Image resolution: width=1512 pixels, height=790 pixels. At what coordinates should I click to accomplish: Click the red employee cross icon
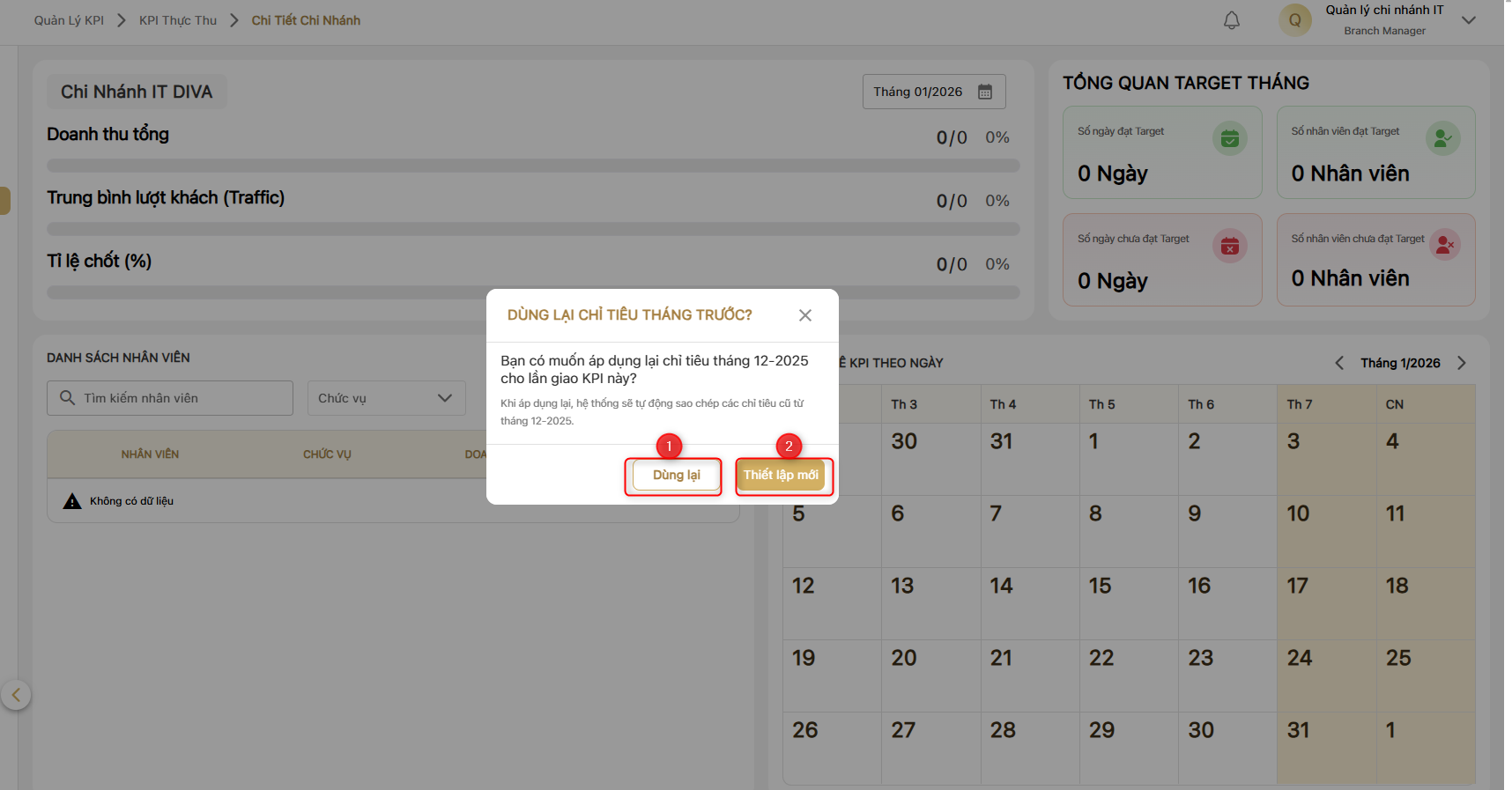(x=1444, y=245)
